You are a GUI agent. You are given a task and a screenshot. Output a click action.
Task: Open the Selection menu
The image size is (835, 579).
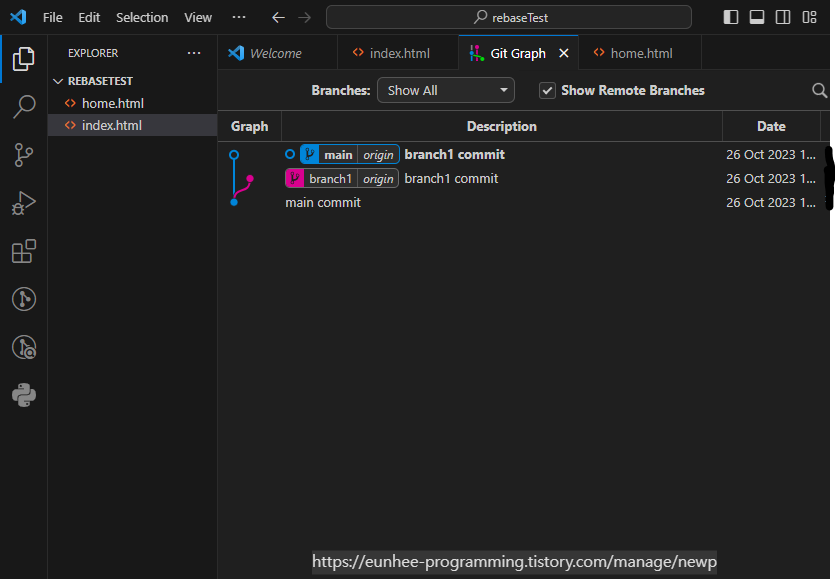(142, 18)
